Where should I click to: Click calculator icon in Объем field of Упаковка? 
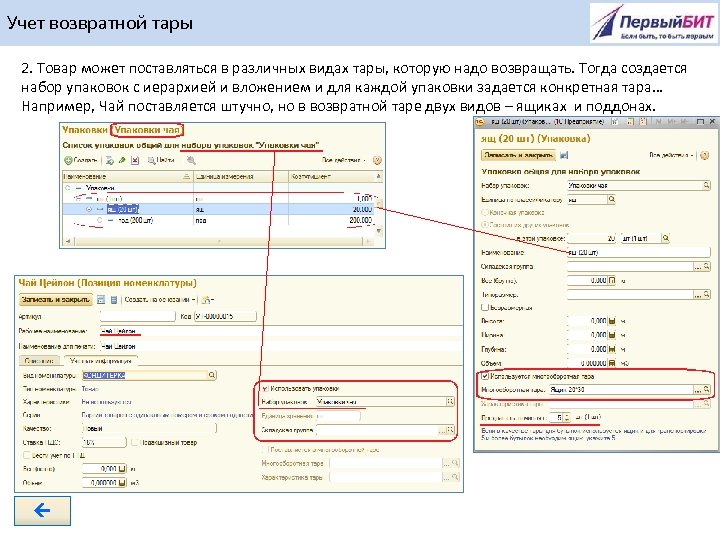coord(612,363)
